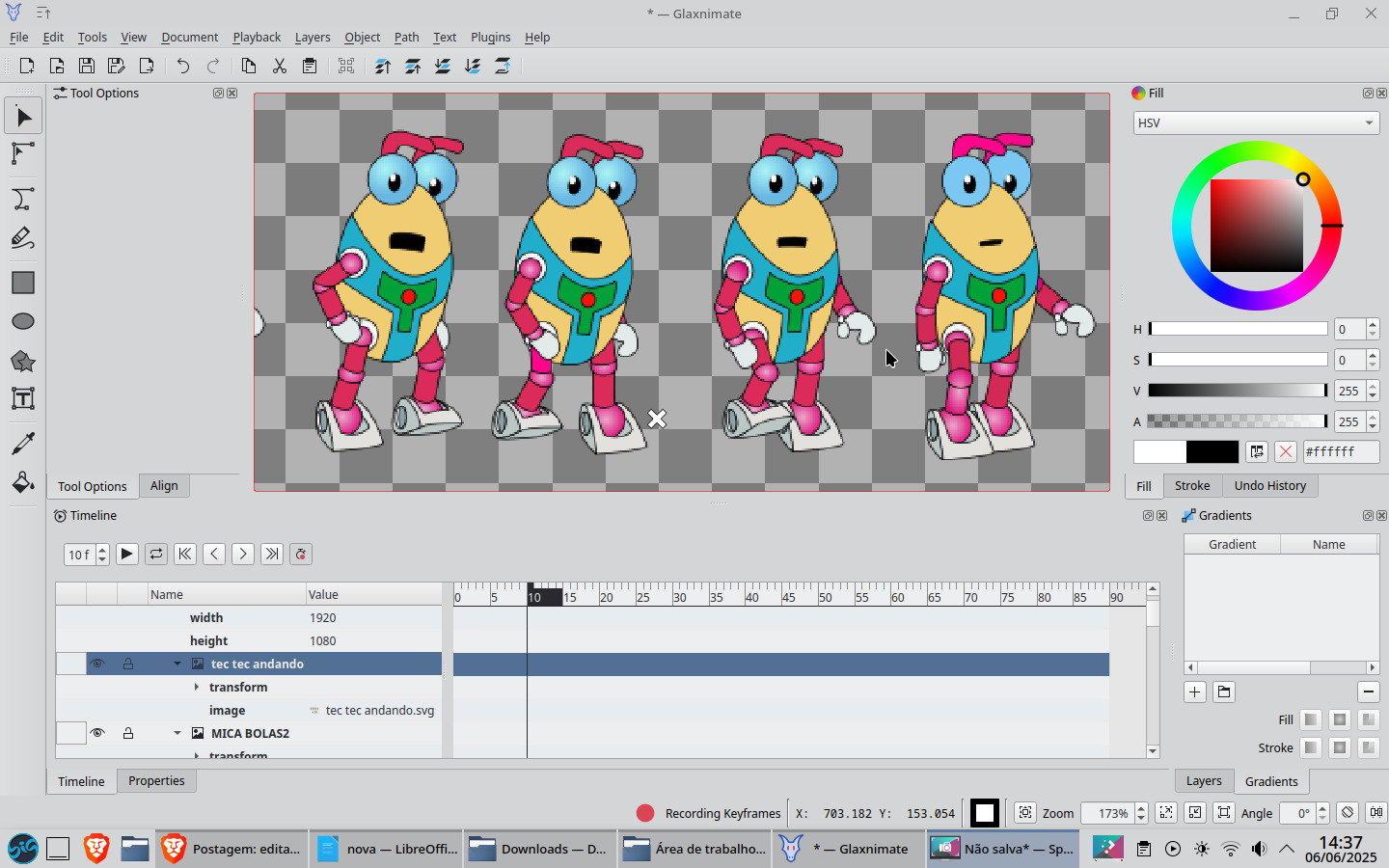Screen dimensions: 1389x868
Task: Collapse the tec tec andando layer
Action: [177, 664]
